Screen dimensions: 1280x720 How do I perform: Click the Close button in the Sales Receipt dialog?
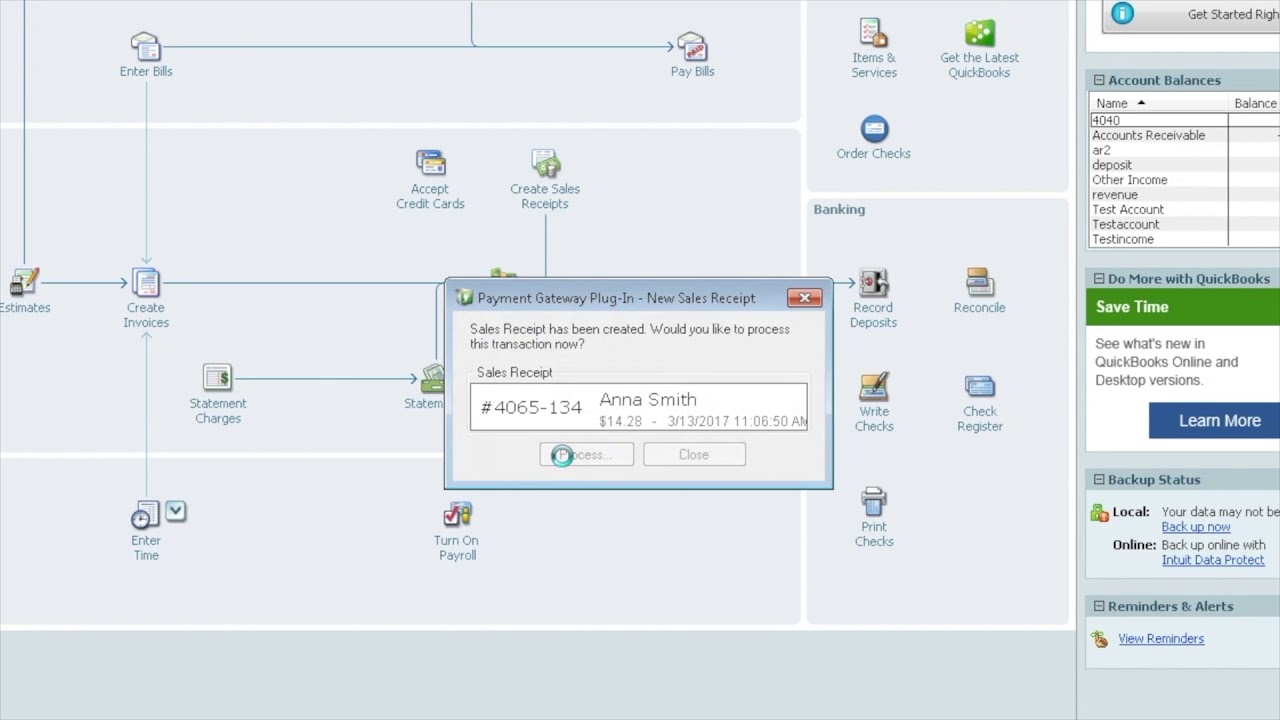point(694,455)
